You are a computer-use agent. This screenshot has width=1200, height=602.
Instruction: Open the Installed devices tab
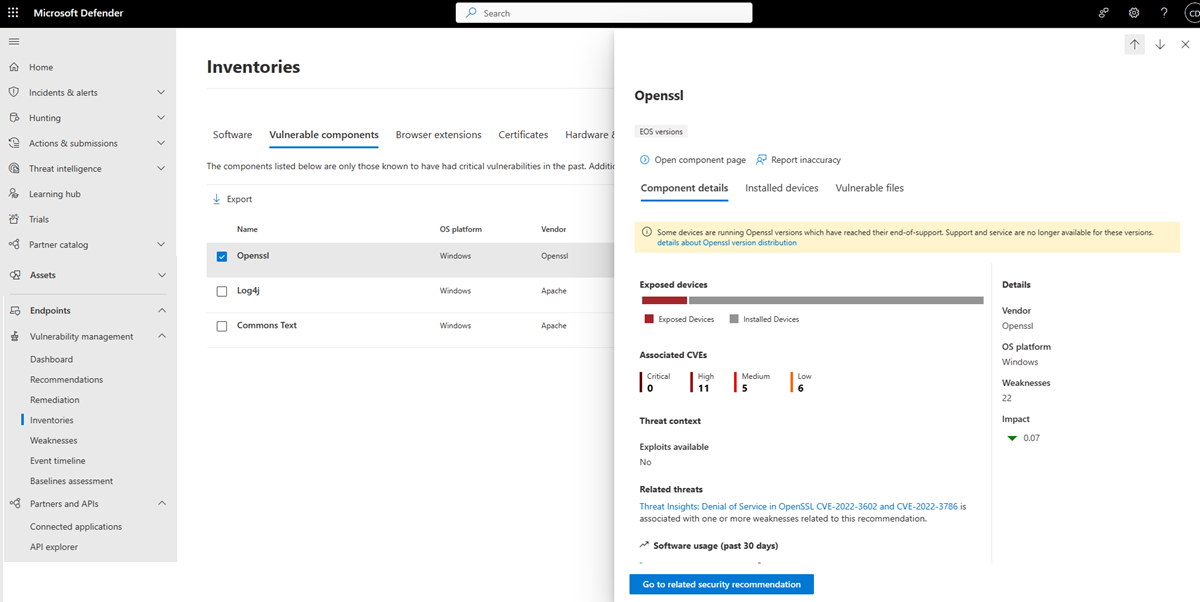click(782, 188)
